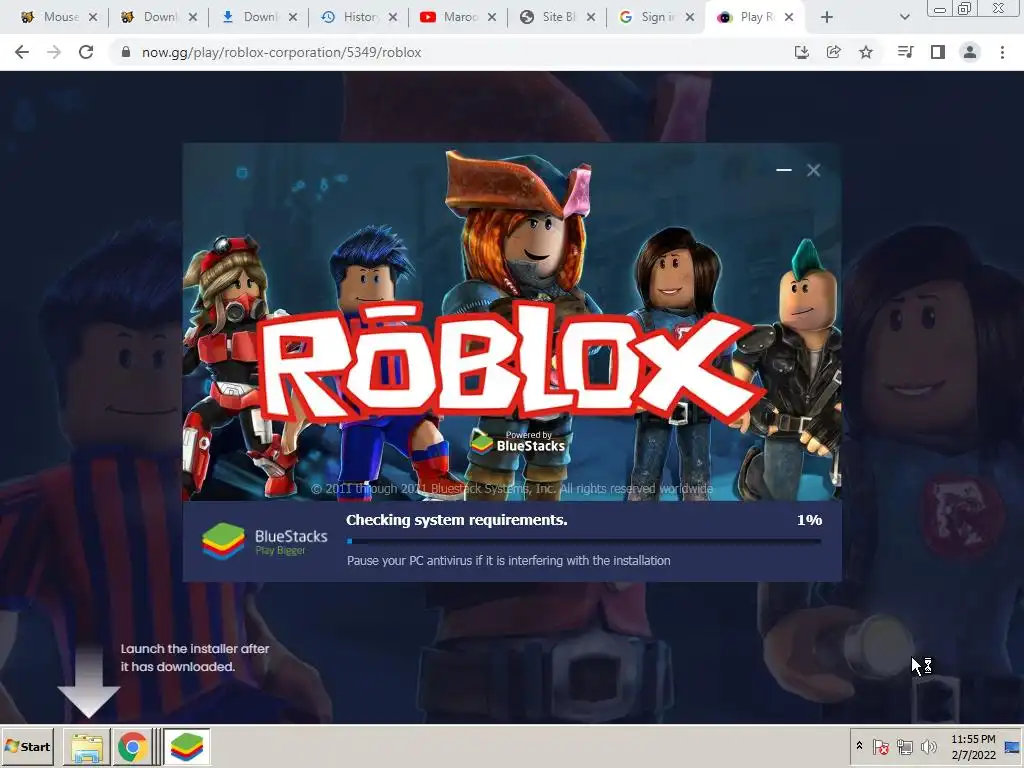
Task: Open Chrome three-dot menu
Action: tap(1002, 52)
